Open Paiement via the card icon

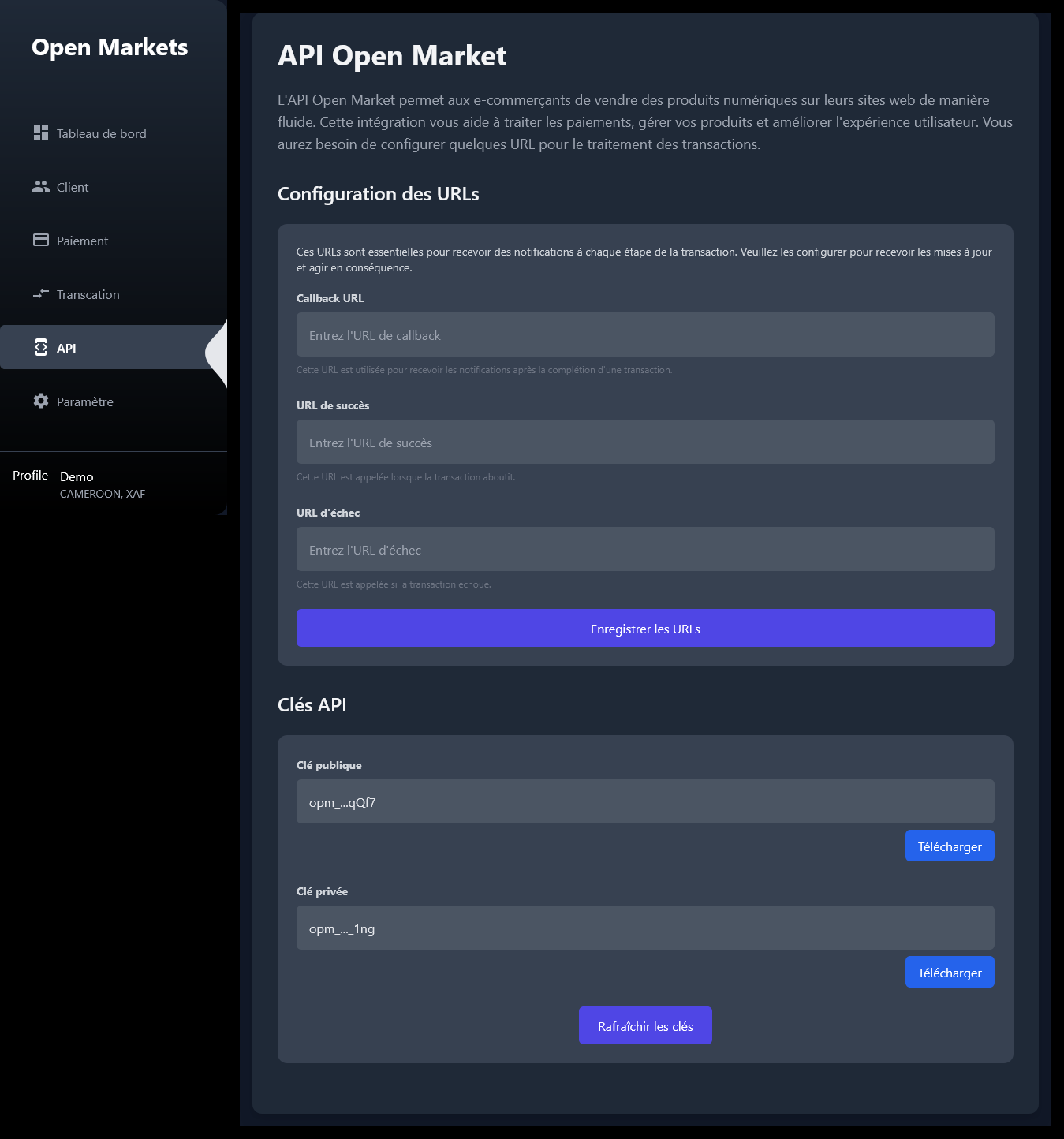(x=41, y=240)
